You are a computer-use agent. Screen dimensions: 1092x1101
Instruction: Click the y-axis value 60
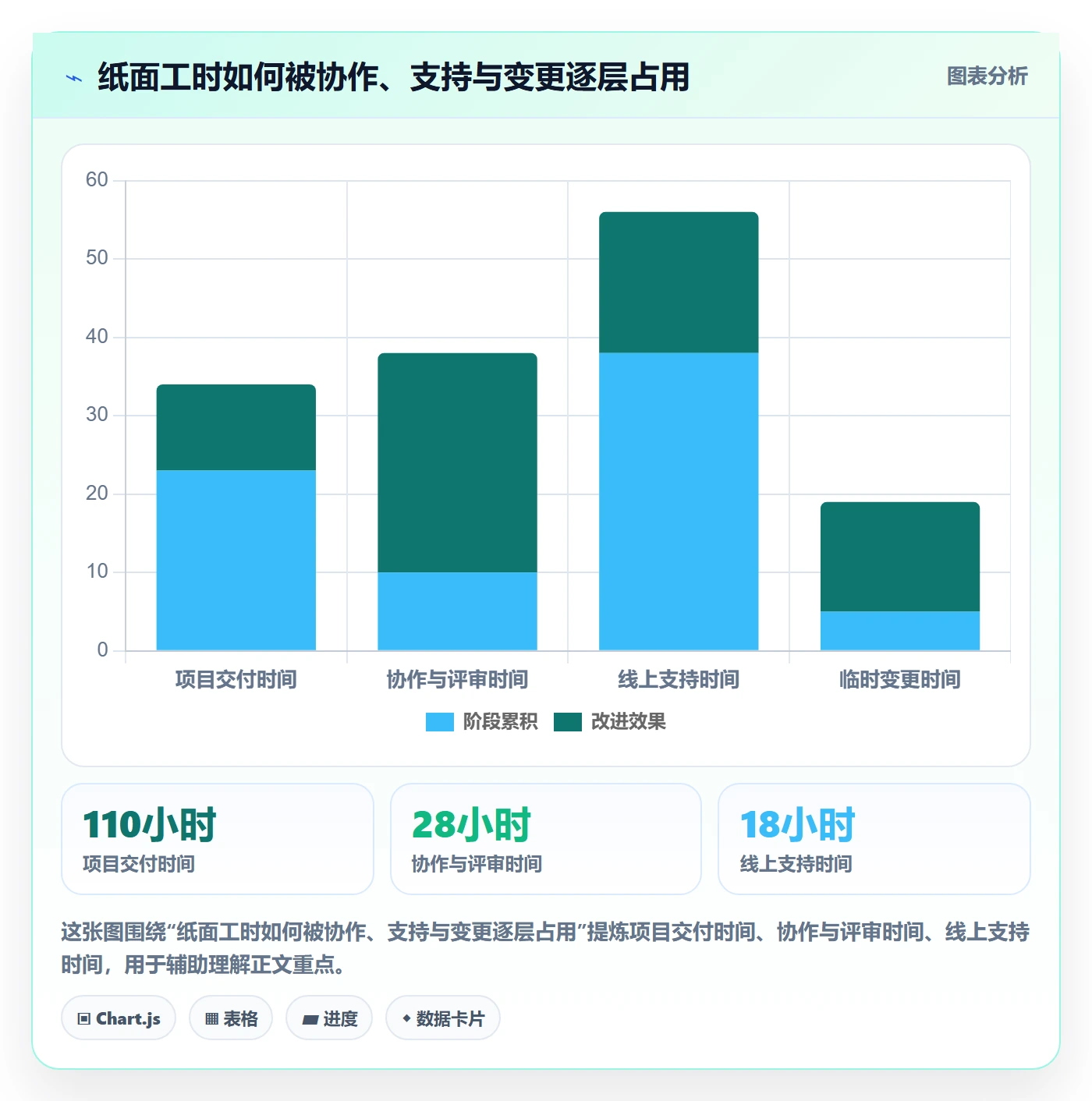97,180
